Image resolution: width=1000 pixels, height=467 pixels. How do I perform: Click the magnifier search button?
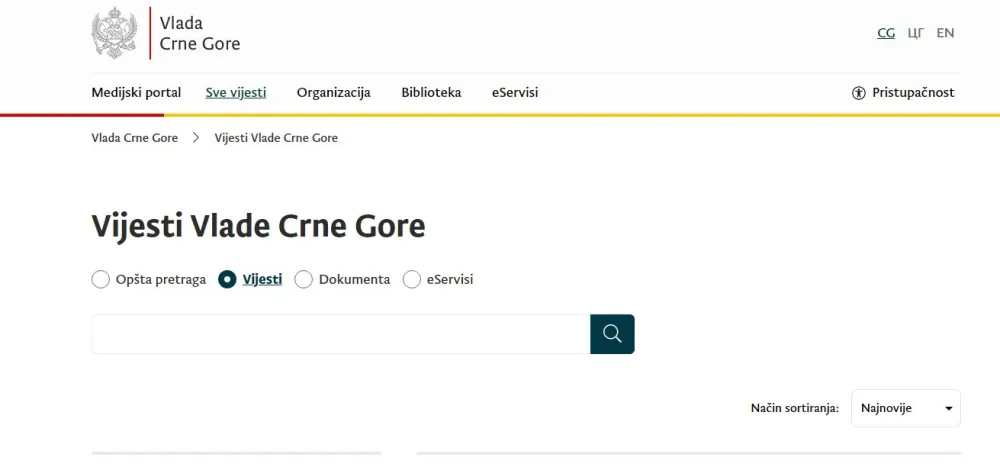[x=612, y=334]
